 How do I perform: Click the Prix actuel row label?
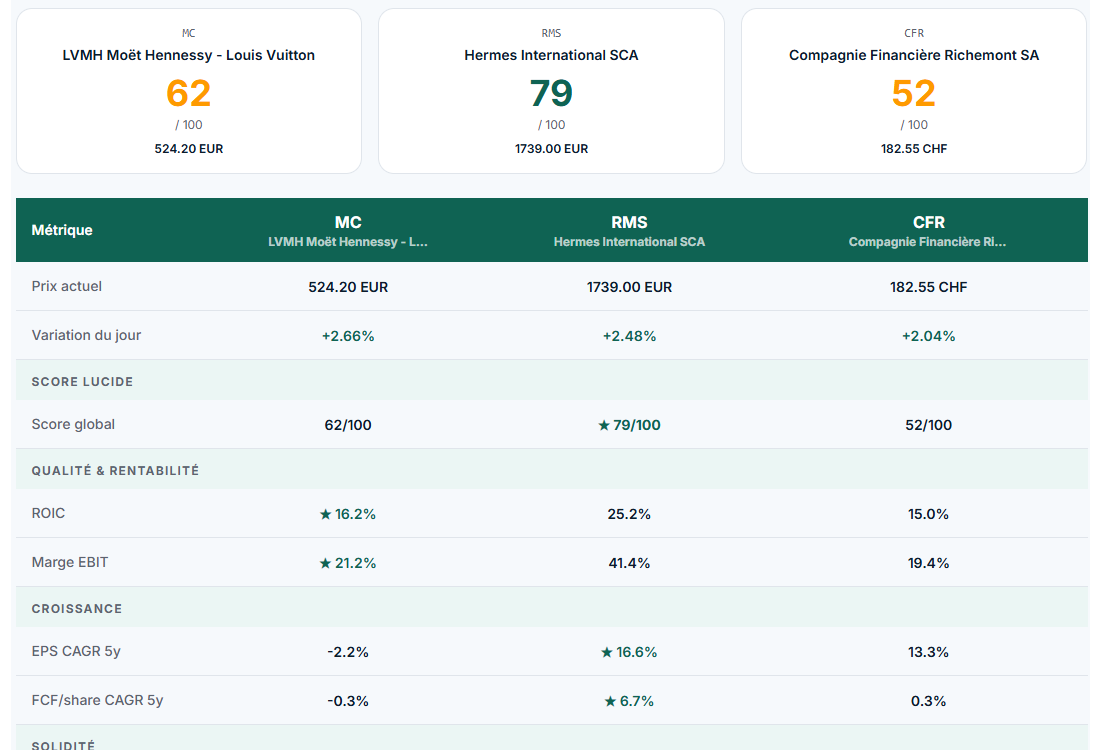tap(67, 286)
